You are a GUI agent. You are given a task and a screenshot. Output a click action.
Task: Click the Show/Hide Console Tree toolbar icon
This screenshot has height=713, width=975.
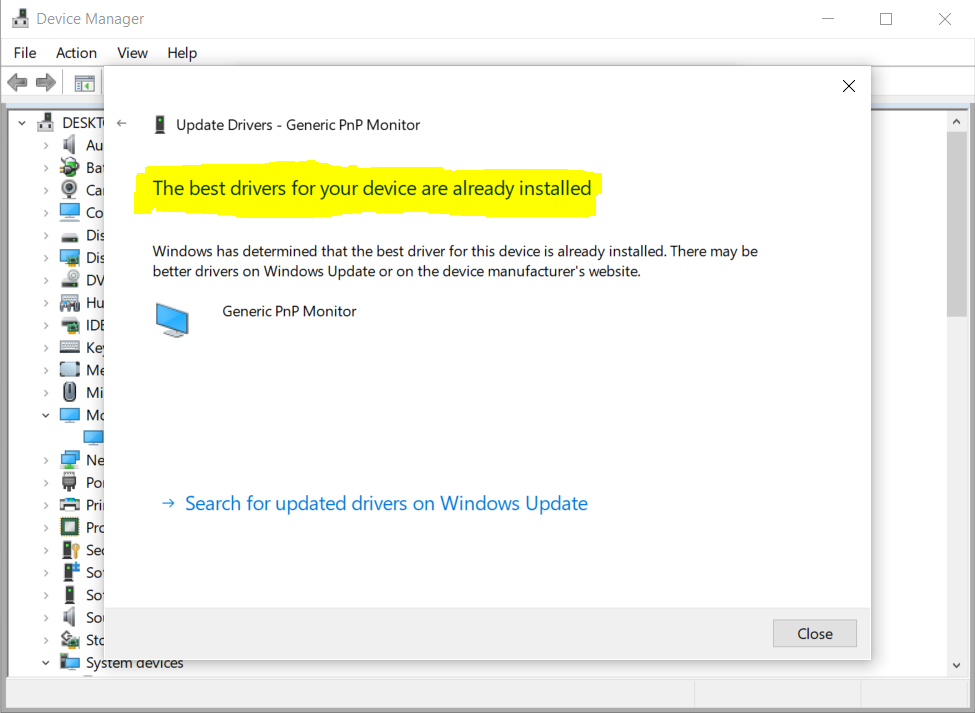84,82
